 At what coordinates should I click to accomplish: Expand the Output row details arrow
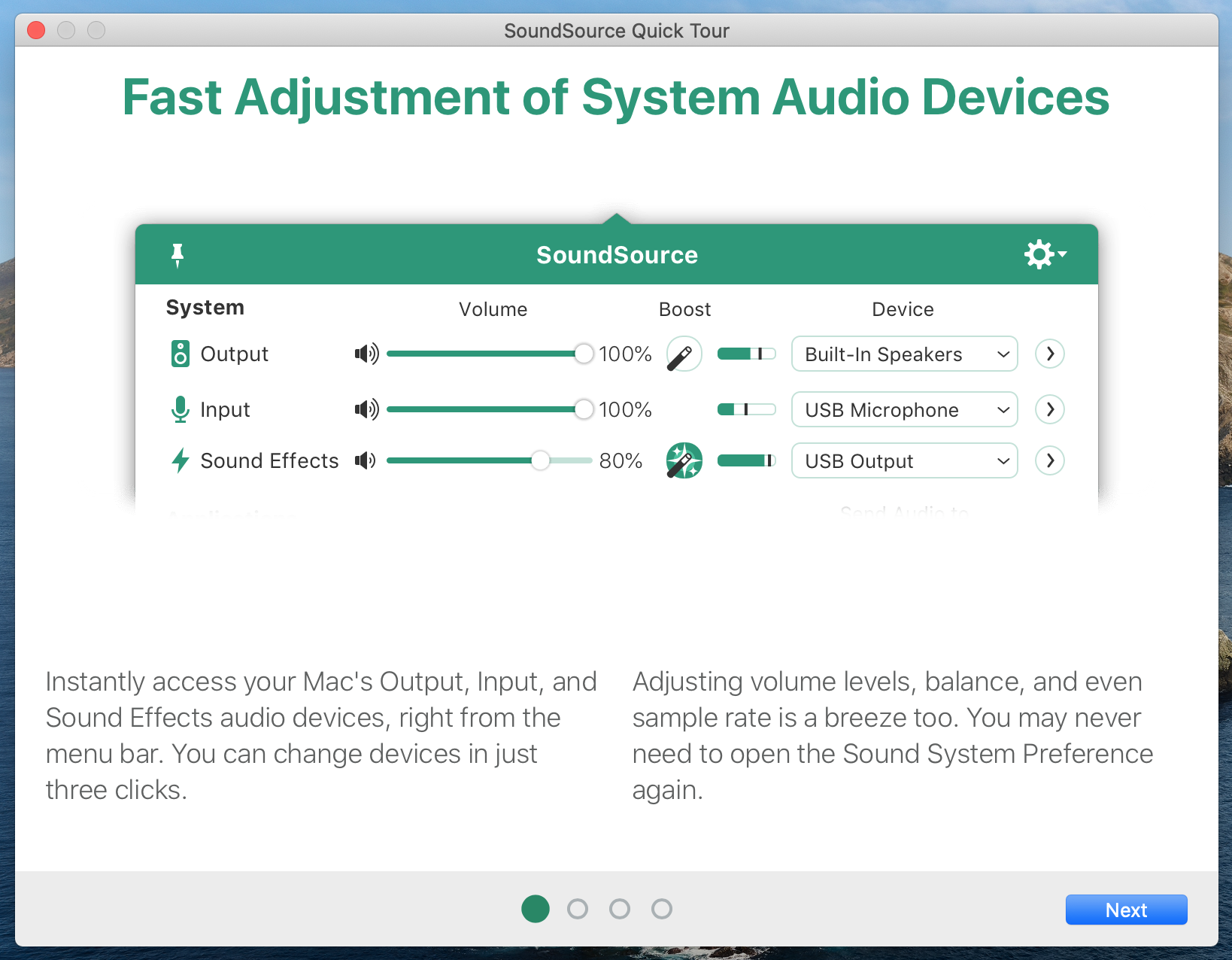pyautogui.click(x=1050, y=354)
